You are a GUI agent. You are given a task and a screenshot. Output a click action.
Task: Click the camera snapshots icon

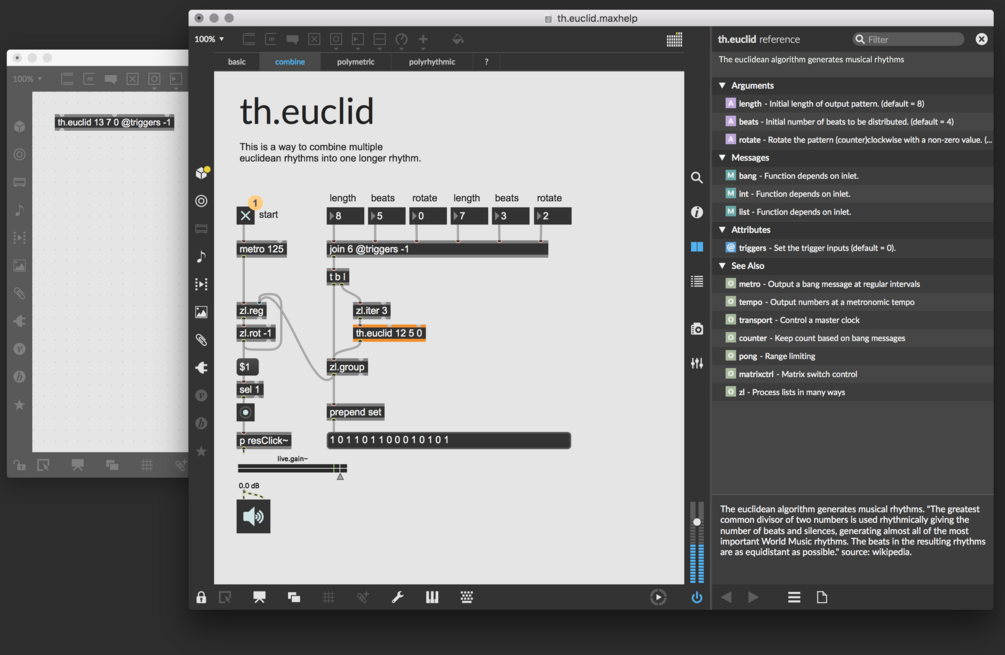point(697,329)
